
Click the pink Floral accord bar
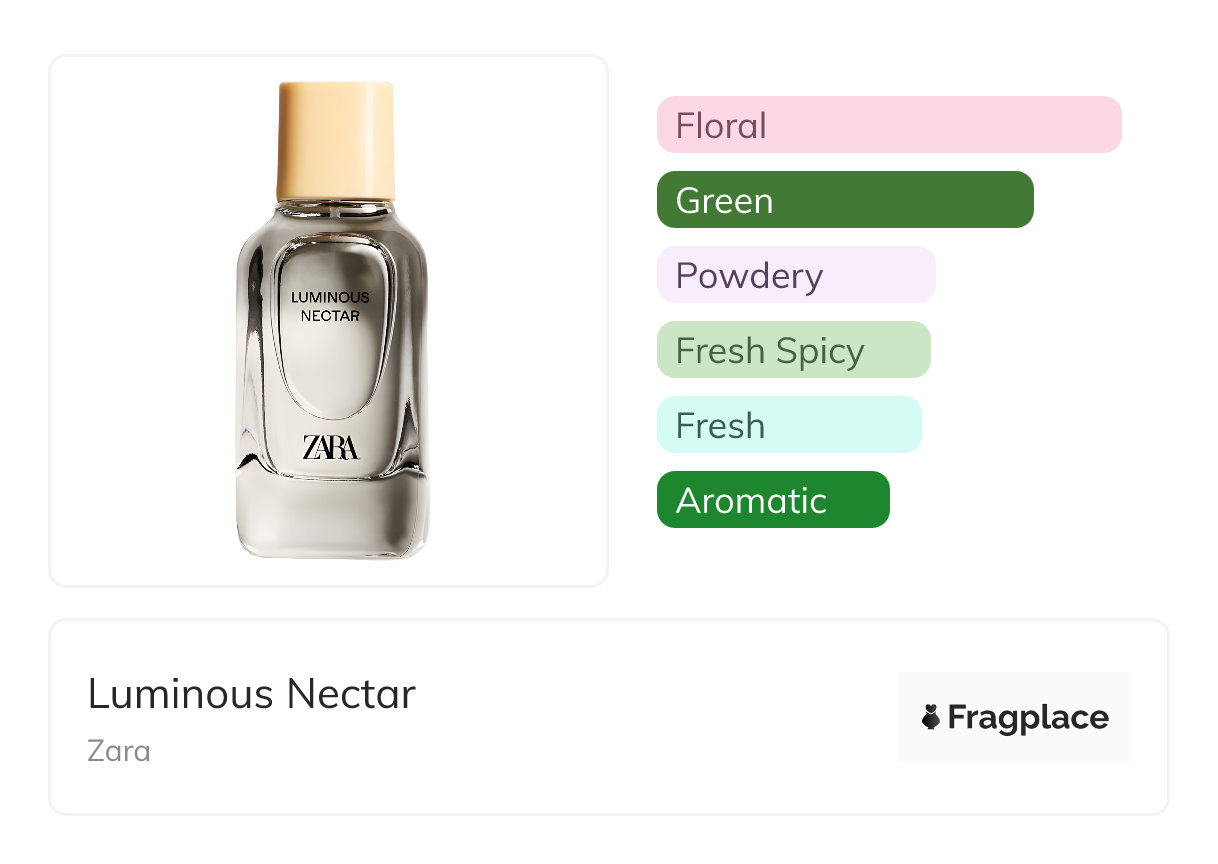[x=888, y=125]
